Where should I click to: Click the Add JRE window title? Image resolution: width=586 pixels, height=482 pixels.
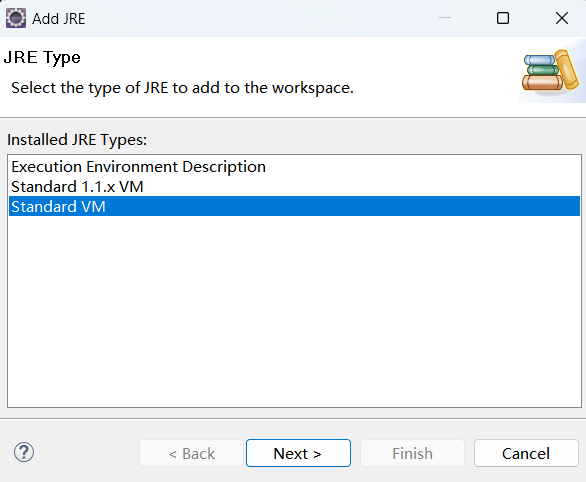59,19
